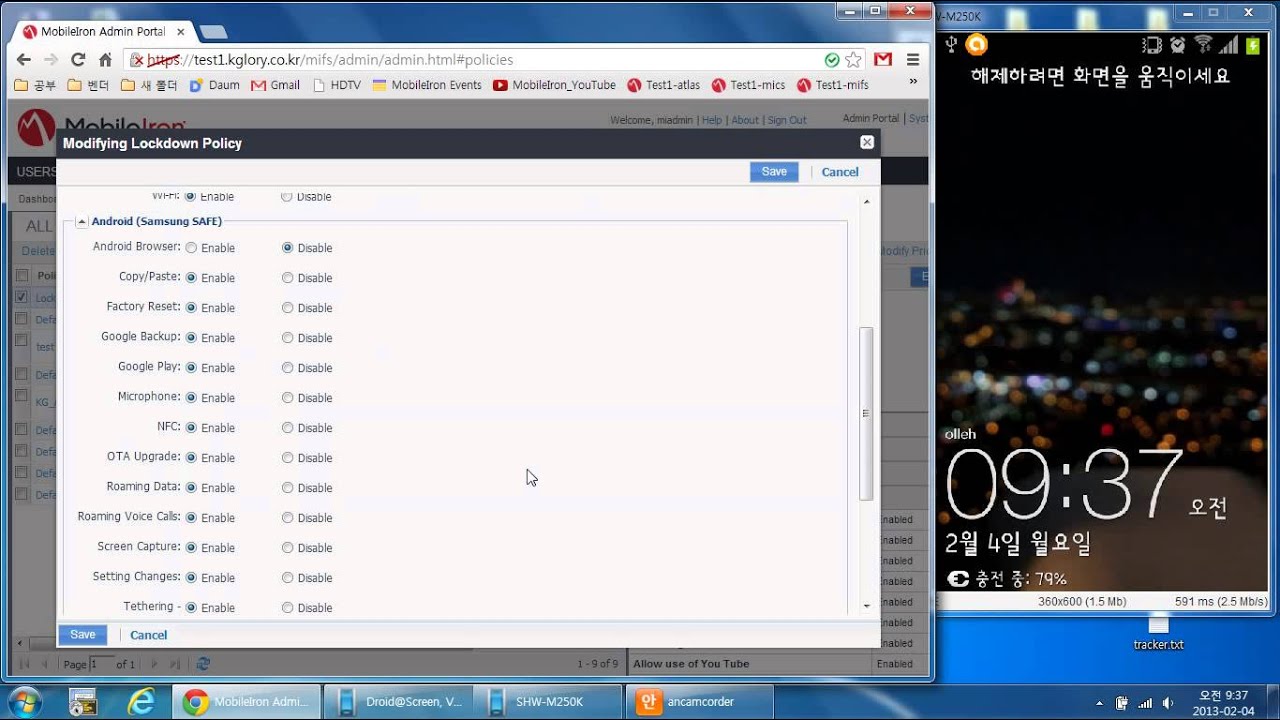The width and height of the screenshot is (1280, 720).
Task: Switch to Droid@Screen taskbar window
Action: coord(398,702)
